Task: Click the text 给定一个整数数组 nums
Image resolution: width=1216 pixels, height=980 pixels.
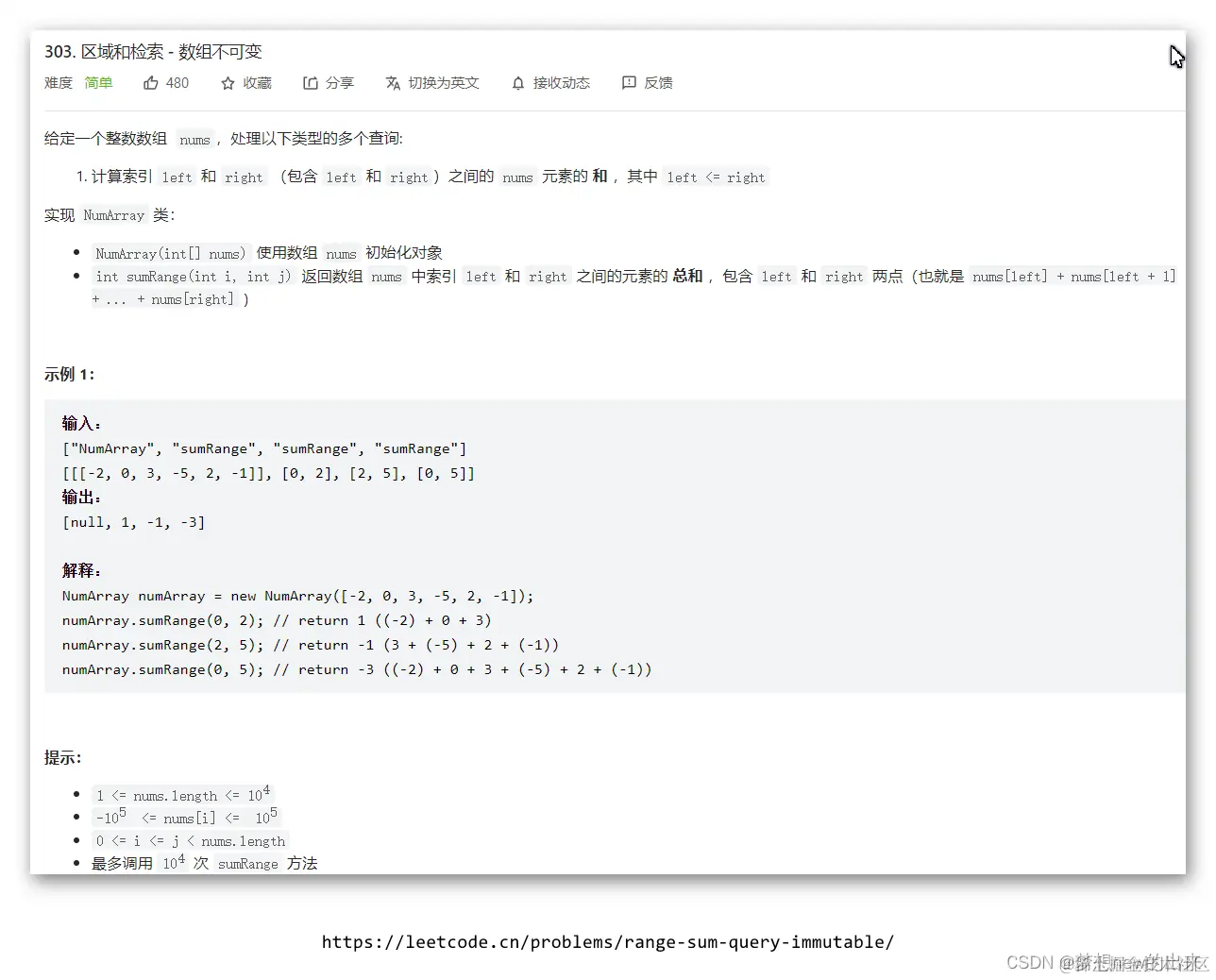Action: click(x=128, y=139)
